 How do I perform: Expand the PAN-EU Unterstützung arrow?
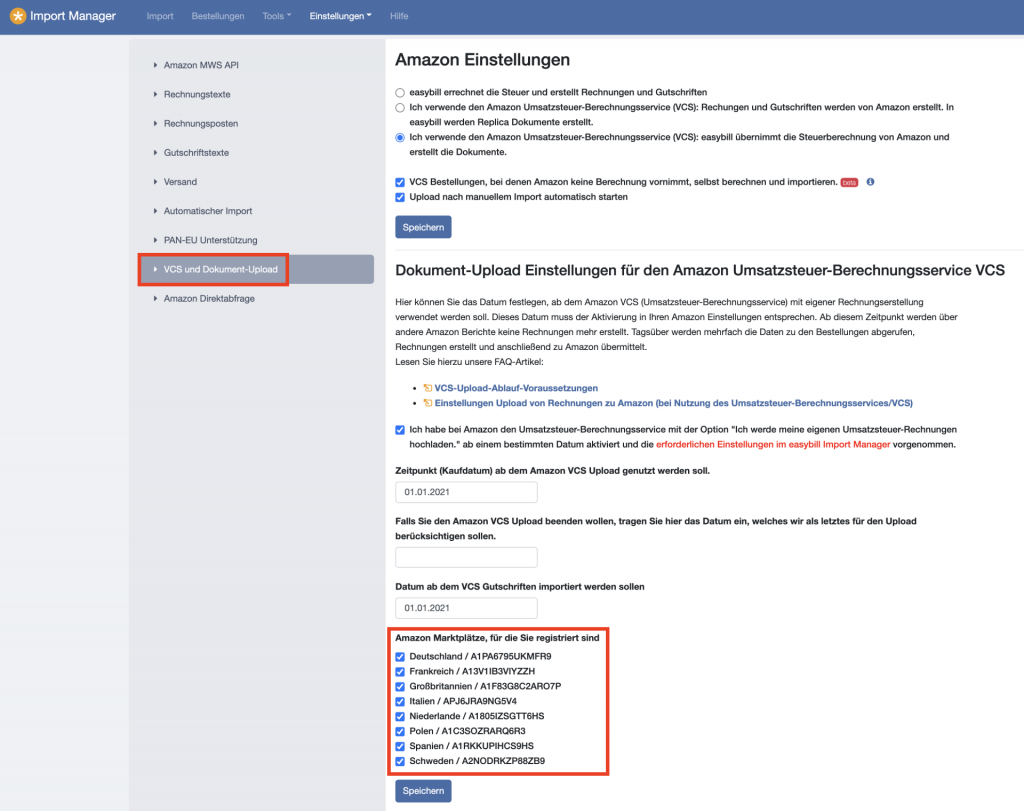coord(155,240)
